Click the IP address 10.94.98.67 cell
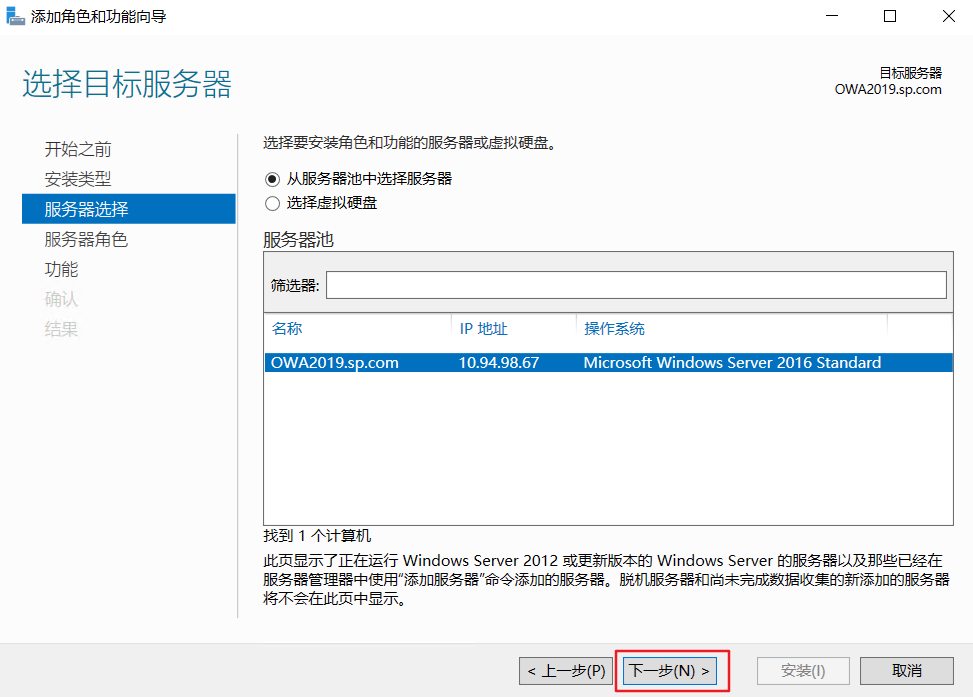Screen dimensions: 973x697 point(500,362)
